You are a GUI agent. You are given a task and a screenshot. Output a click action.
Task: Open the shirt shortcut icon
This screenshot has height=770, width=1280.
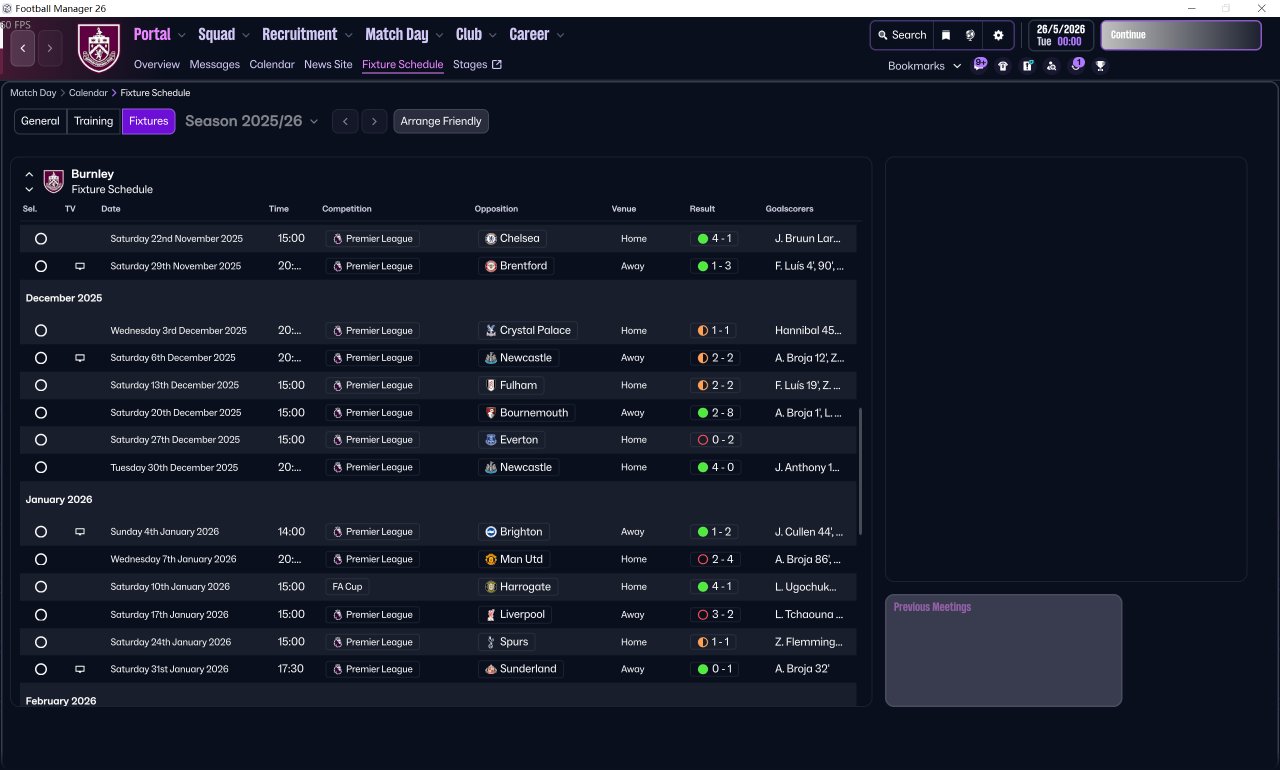click(x=1003, y=66)
